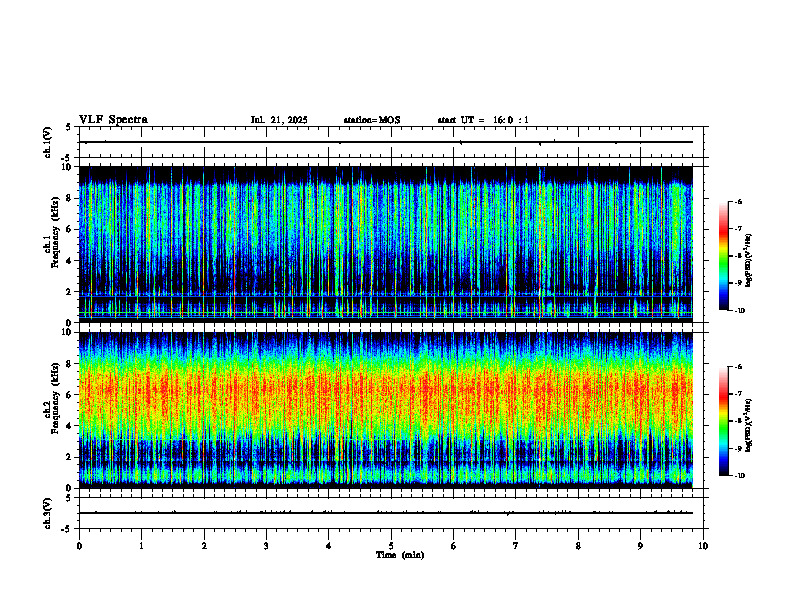Click the 'ch.3(V)' axis label
Viewport: 792px width, 612px height.
(x=48, y=514)
